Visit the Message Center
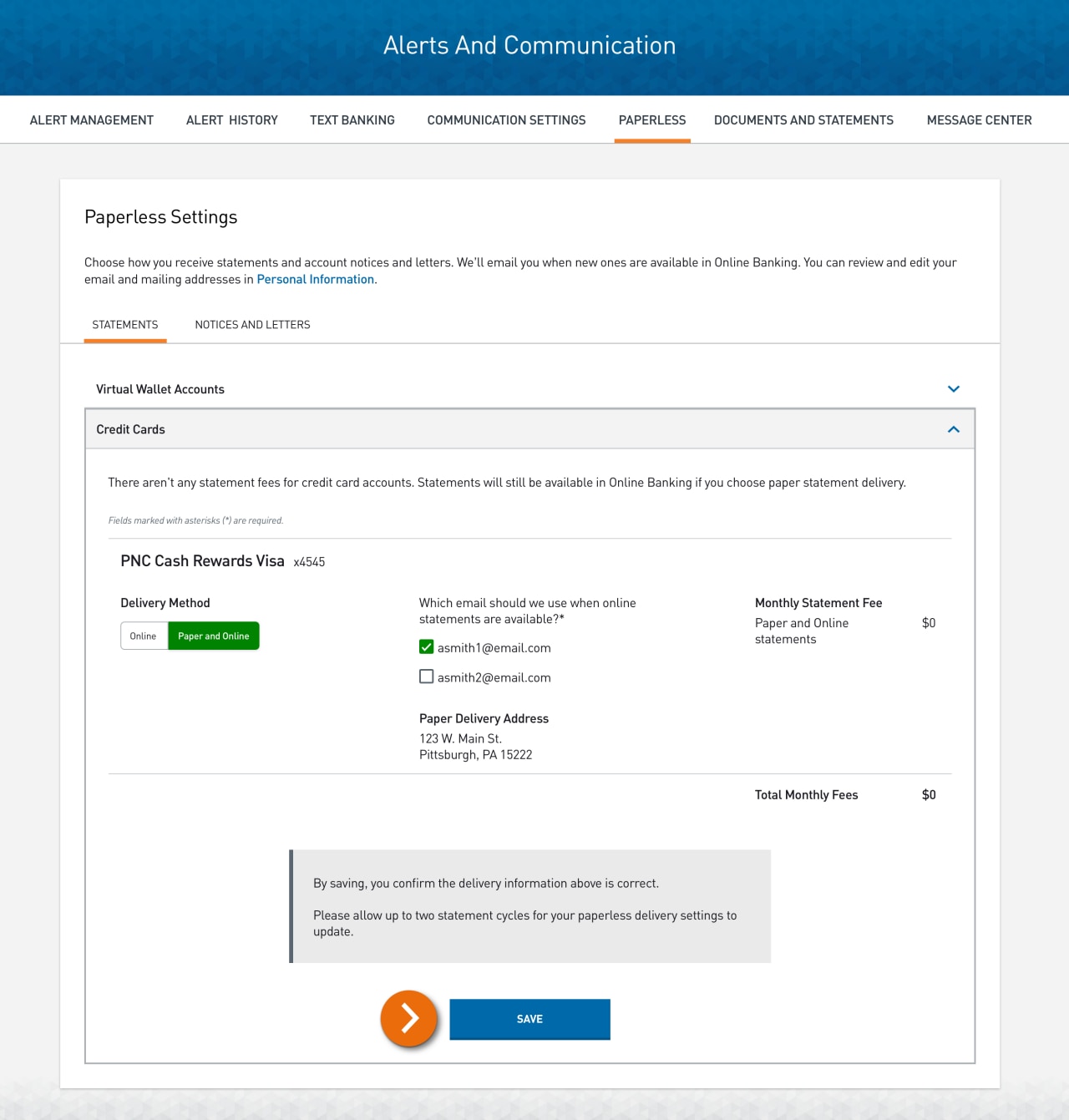The height and width of the screenshot is (1120, 1069). coord(978,119)
